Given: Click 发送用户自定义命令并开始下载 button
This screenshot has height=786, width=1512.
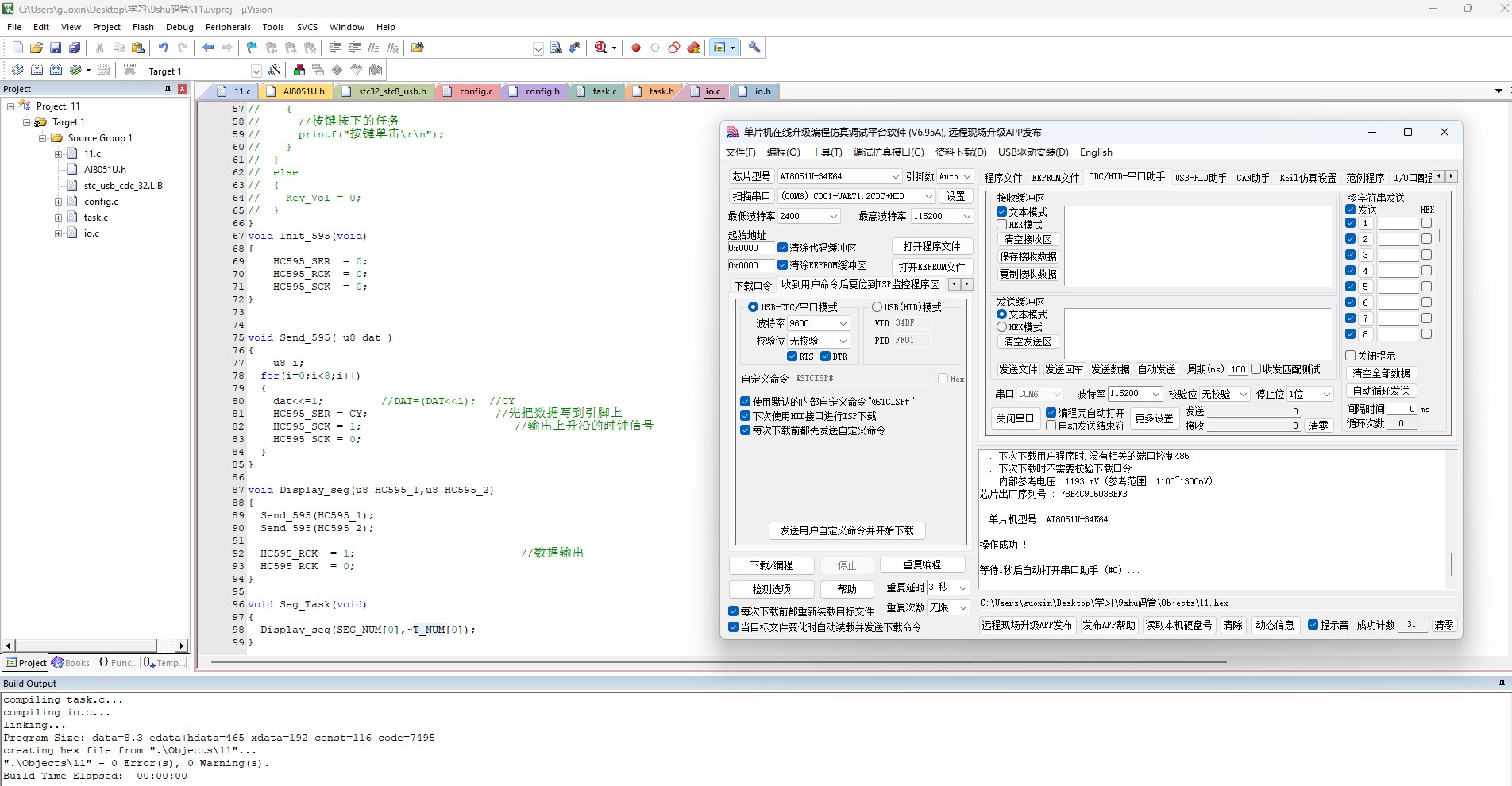Looking at the screenshot, I should coord(847,530).
